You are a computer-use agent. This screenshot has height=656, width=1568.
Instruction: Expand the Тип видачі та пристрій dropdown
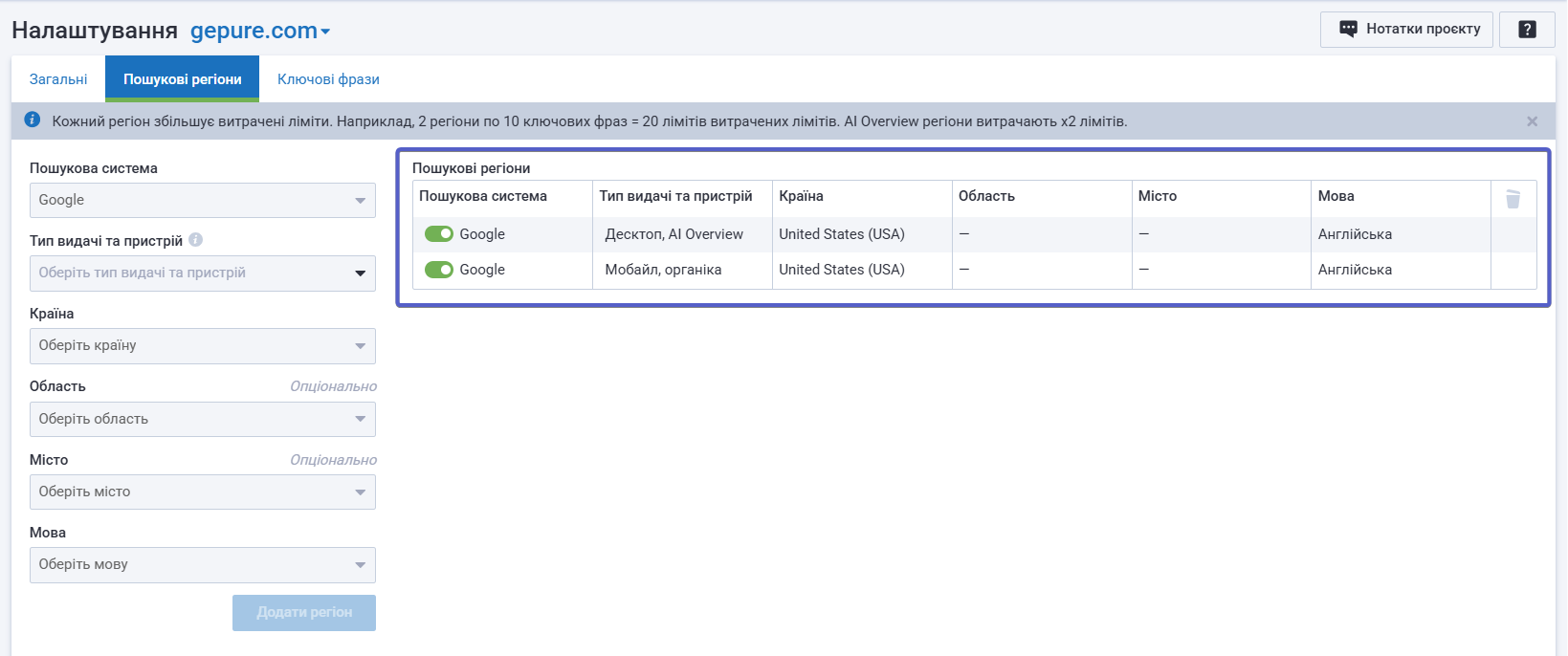coord(202,273)
